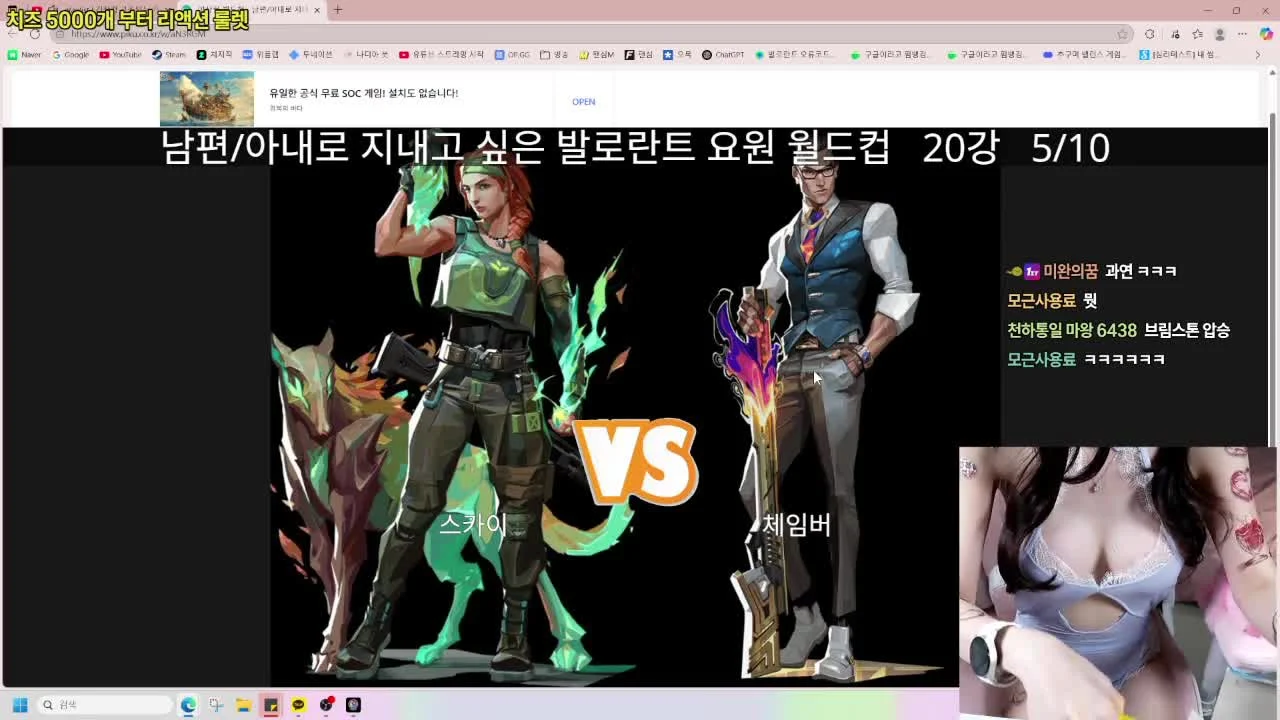Click the page vertical scrollbar
The width and height of the screenshot is (1280, 720).
[x=1273, y=280]
